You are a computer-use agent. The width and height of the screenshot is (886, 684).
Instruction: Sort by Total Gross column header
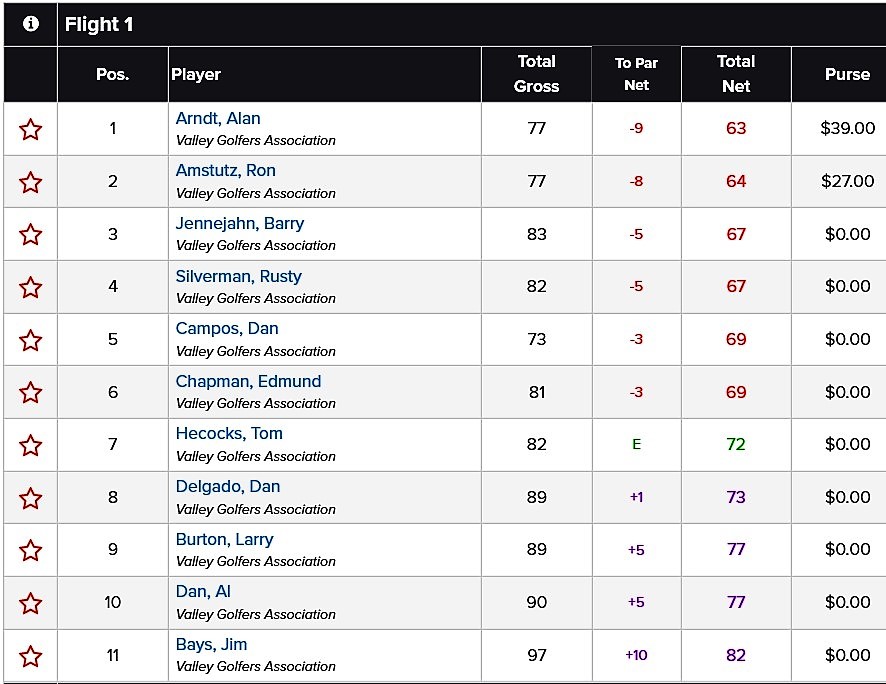pyautogui.click(x=536, y=73)
